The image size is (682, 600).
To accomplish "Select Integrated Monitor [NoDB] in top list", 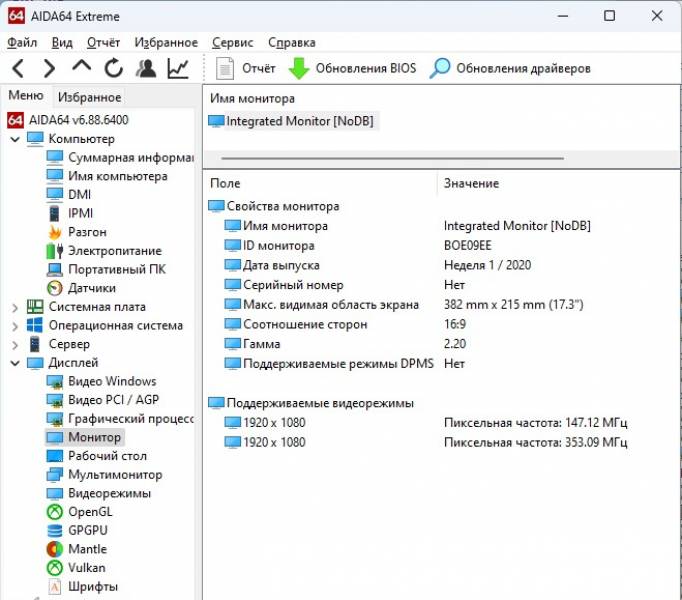I will 293,121.
